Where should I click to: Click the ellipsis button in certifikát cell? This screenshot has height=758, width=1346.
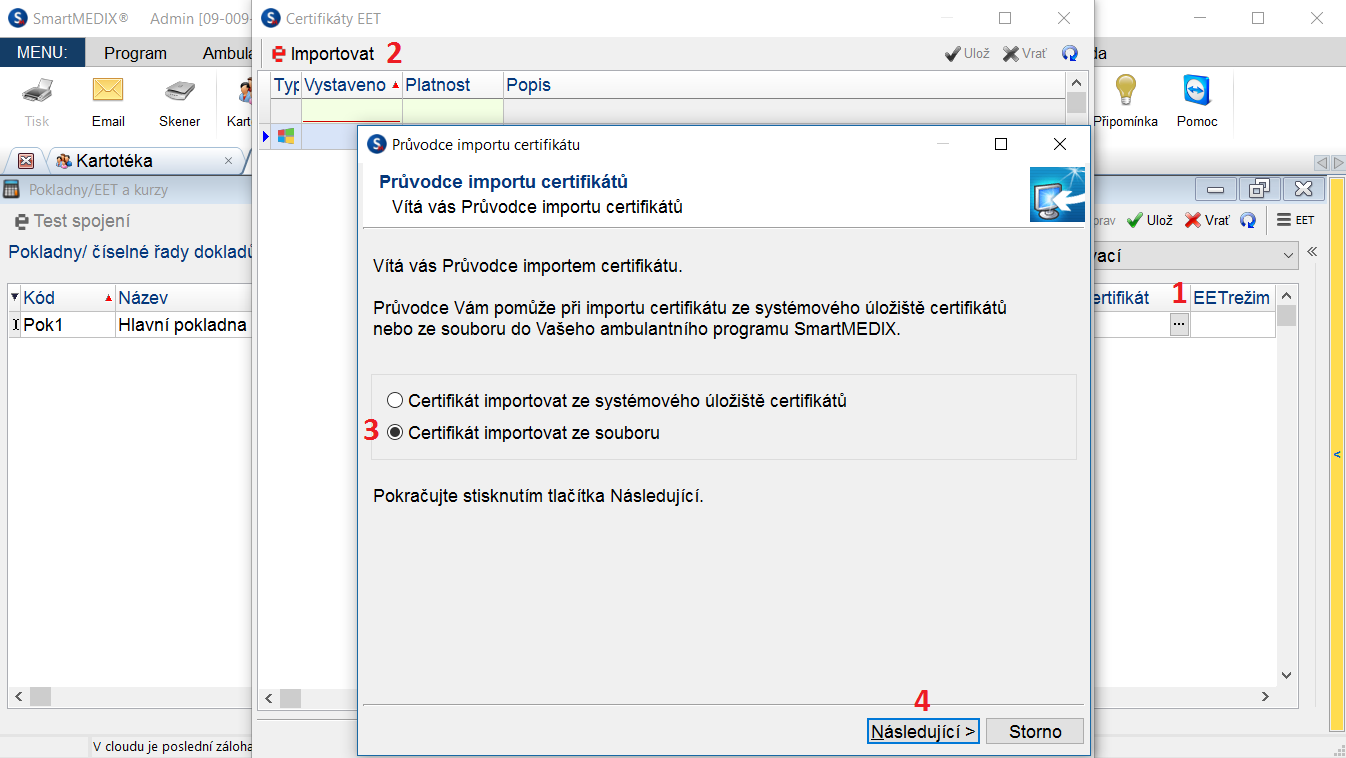pos(1180,324)
